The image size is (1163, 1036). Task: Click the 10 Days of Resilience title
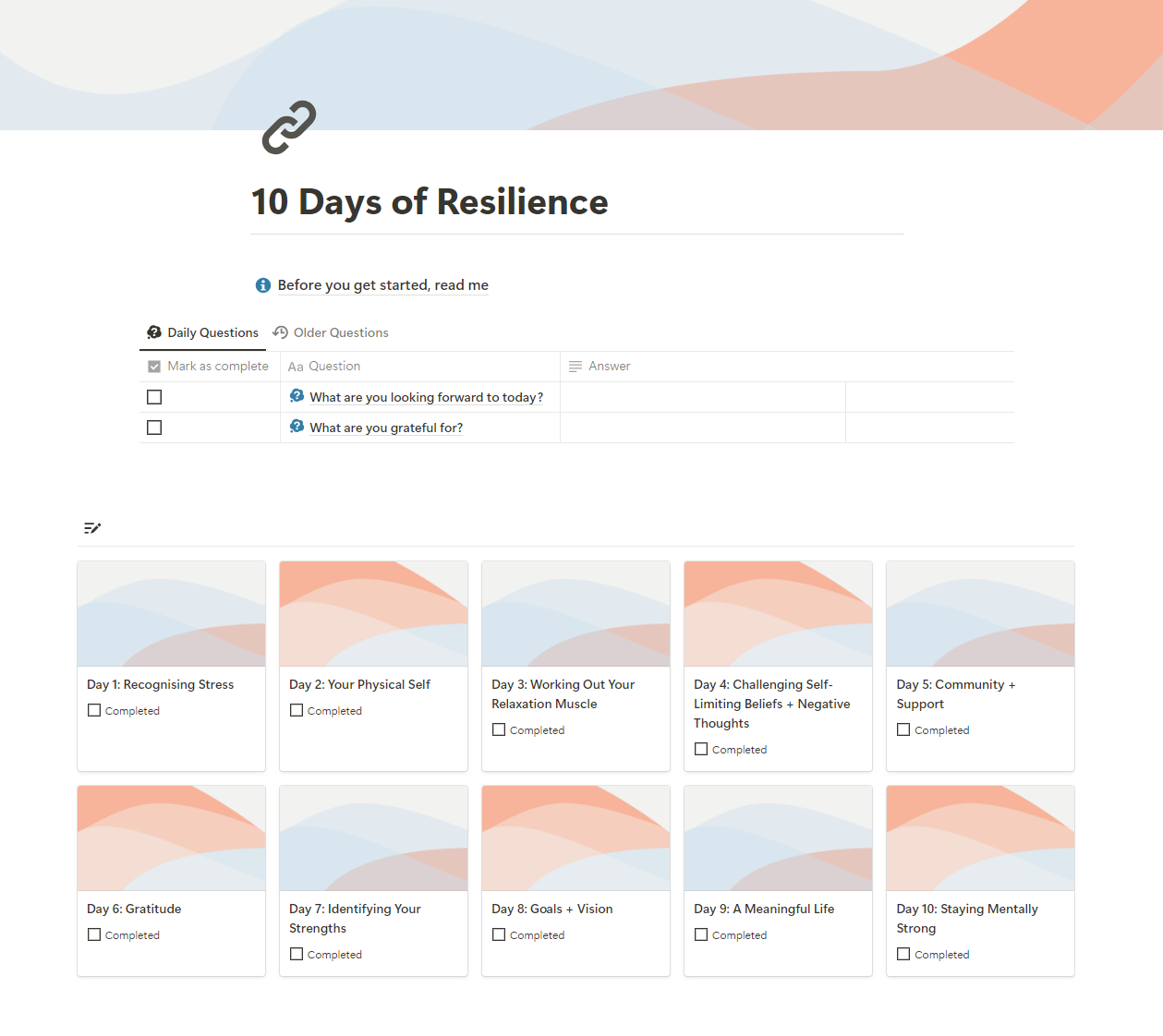pyautogui.click(x=430, y=202)
